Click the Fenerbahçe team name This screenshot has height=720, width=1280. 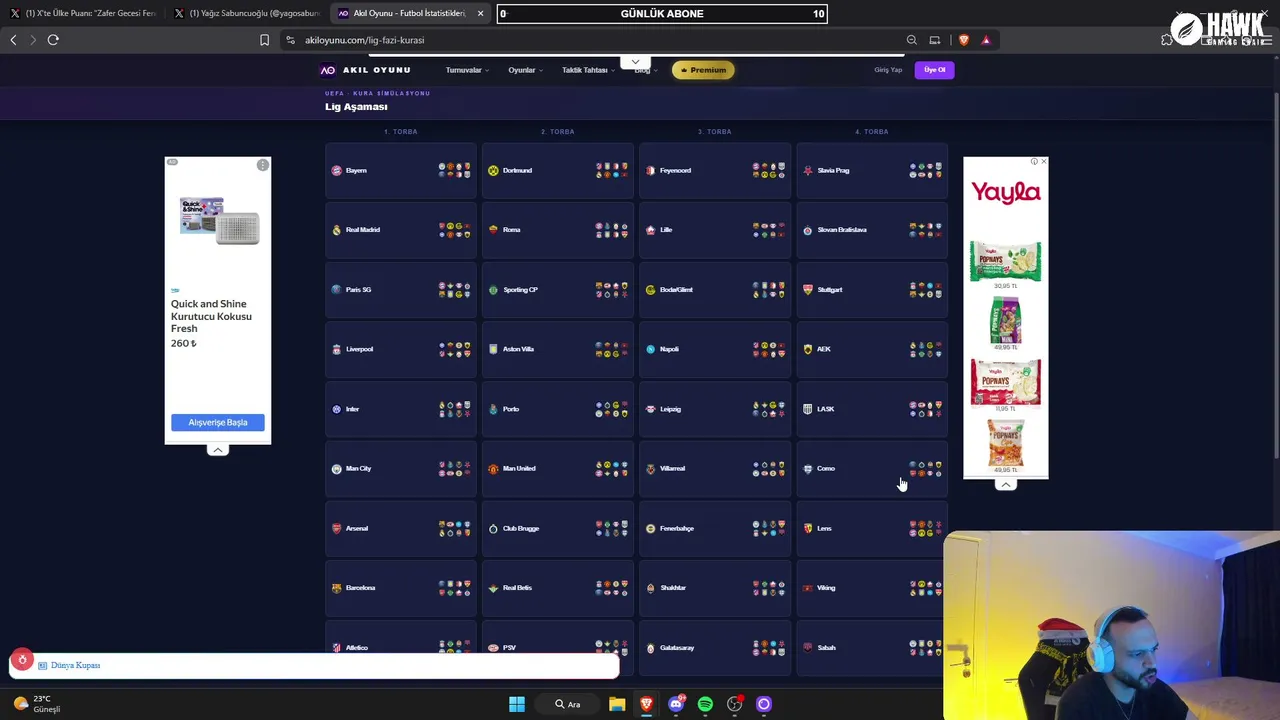[x=677, y=528]
